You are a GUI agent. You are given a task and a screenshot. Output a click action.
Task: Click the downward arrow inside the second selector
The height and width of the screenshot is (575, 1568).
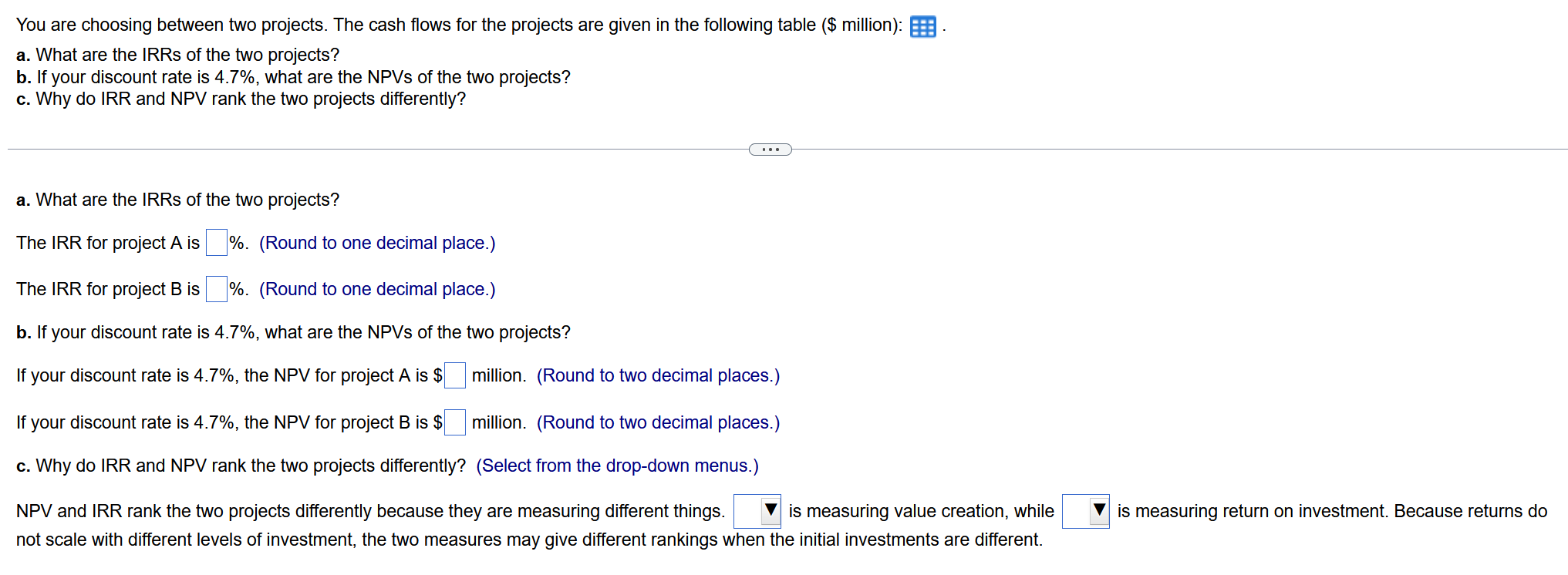pyautogui.click(x=1098, y=510)
